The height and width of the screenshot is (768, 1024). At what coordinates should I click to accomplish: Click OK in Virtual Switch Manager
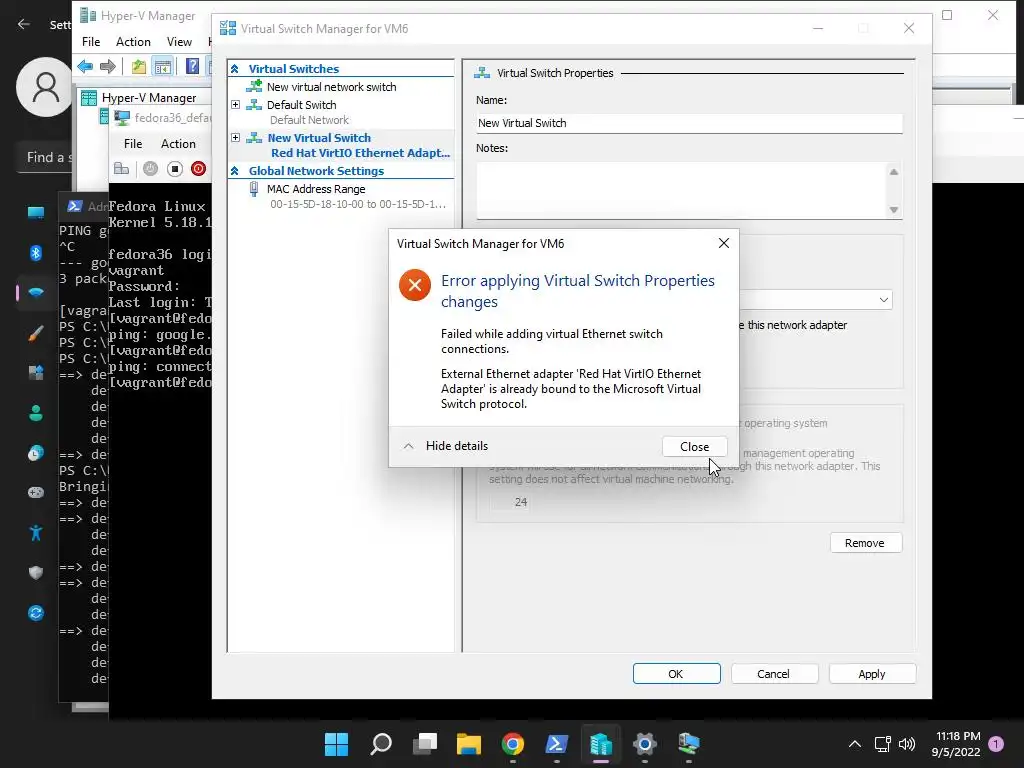[676, 674]
